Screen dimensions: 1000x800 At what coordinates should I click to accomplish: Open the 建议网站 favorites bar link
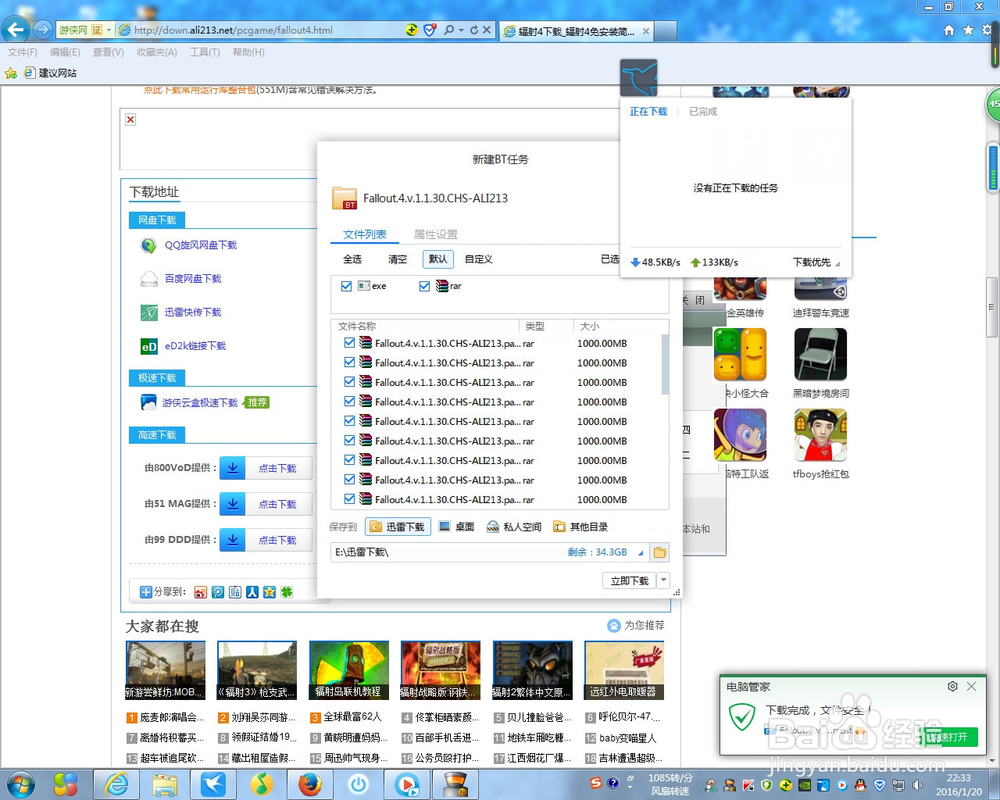pos(50,73)
